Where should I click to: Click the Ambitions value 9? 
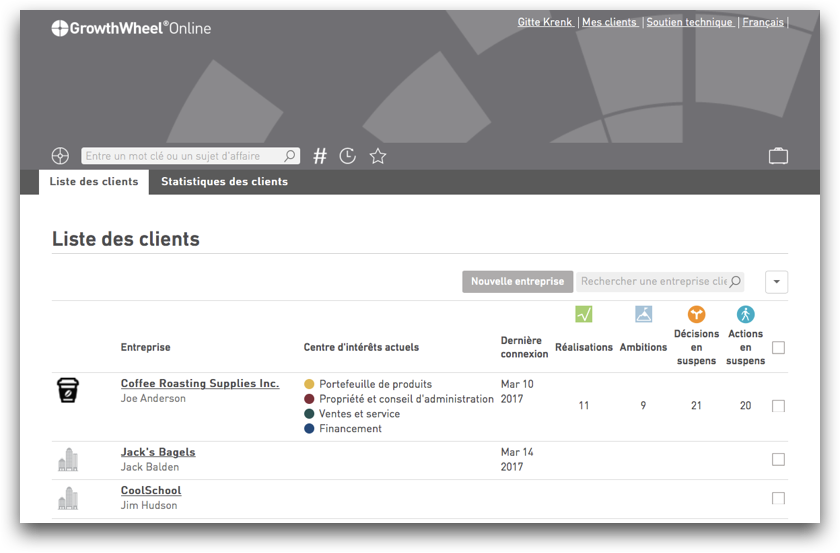643,406
